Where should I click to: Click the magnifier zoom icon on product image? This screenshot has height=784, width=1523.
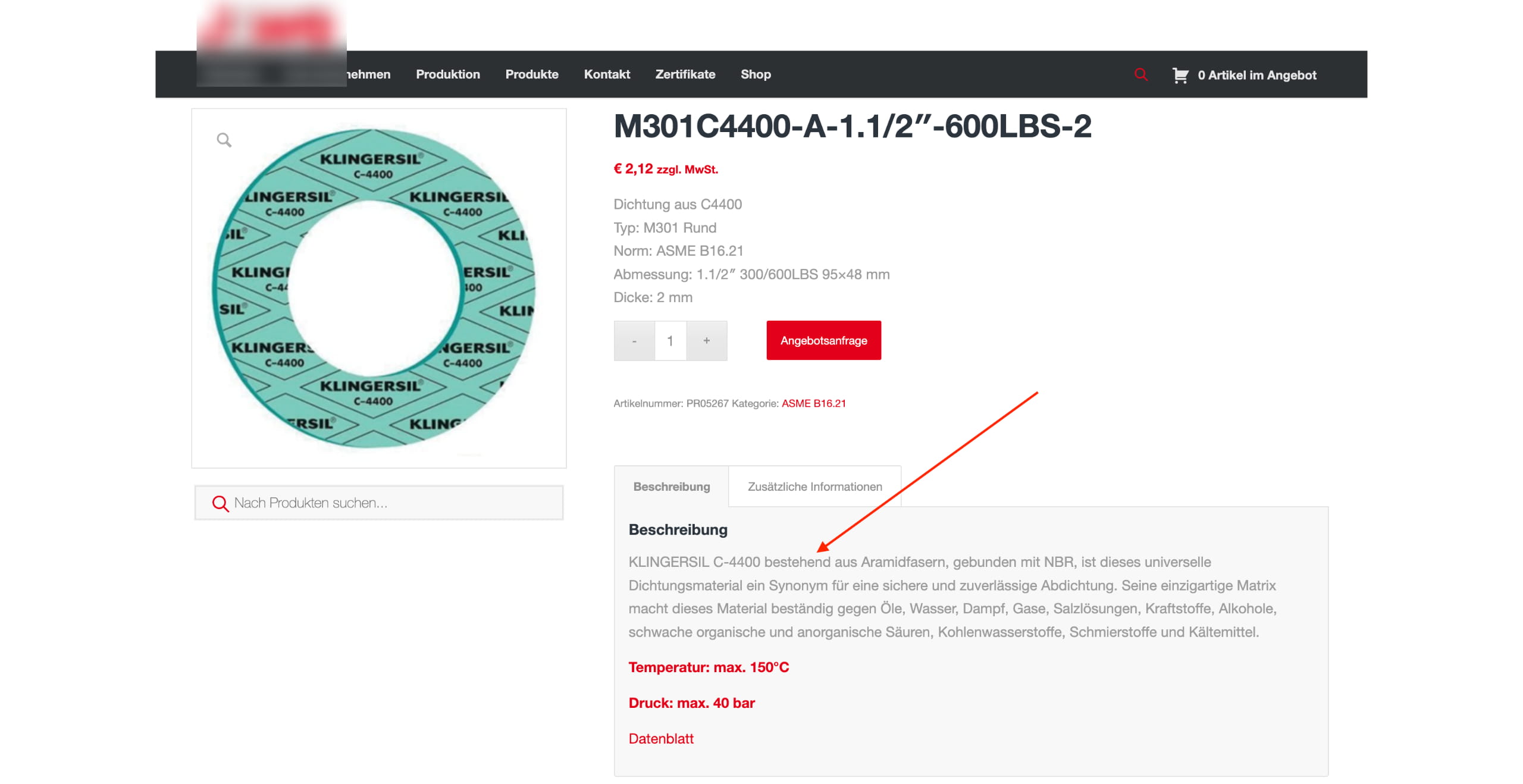pos(224,140)
